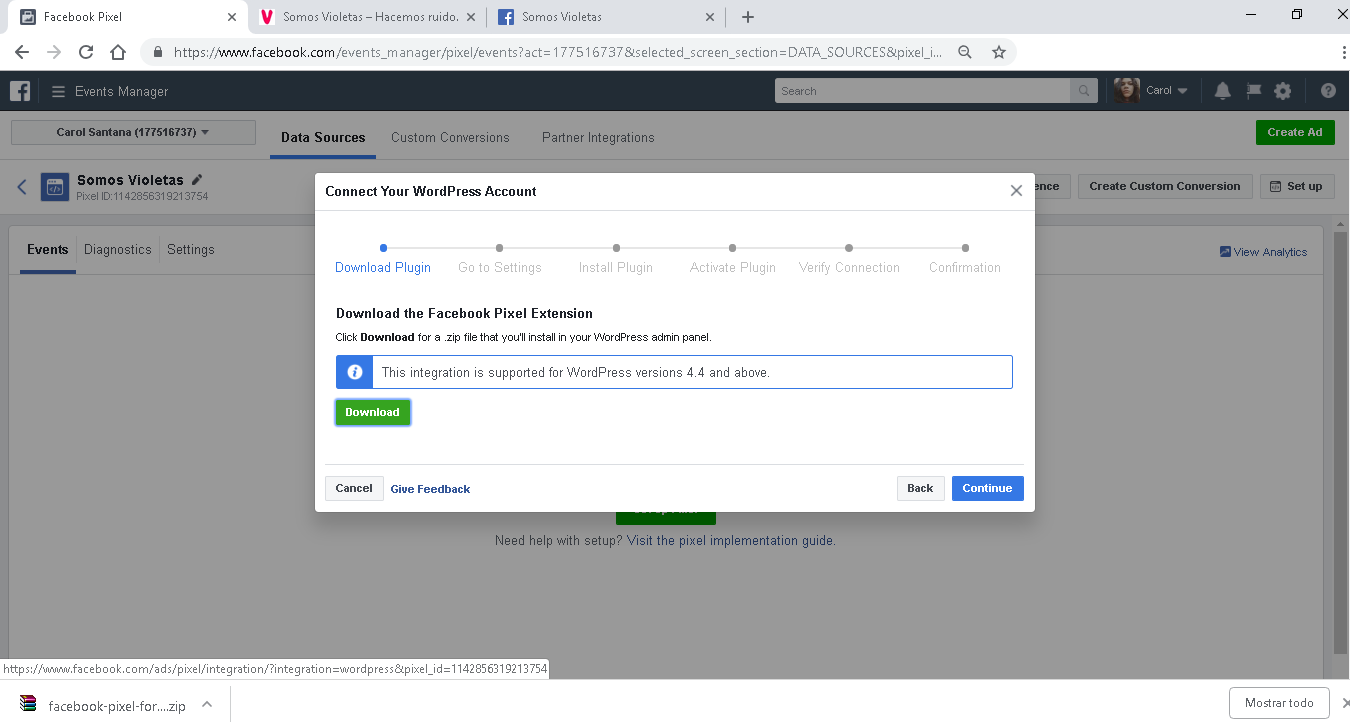Open the notifications bell

pos(1222,91)
